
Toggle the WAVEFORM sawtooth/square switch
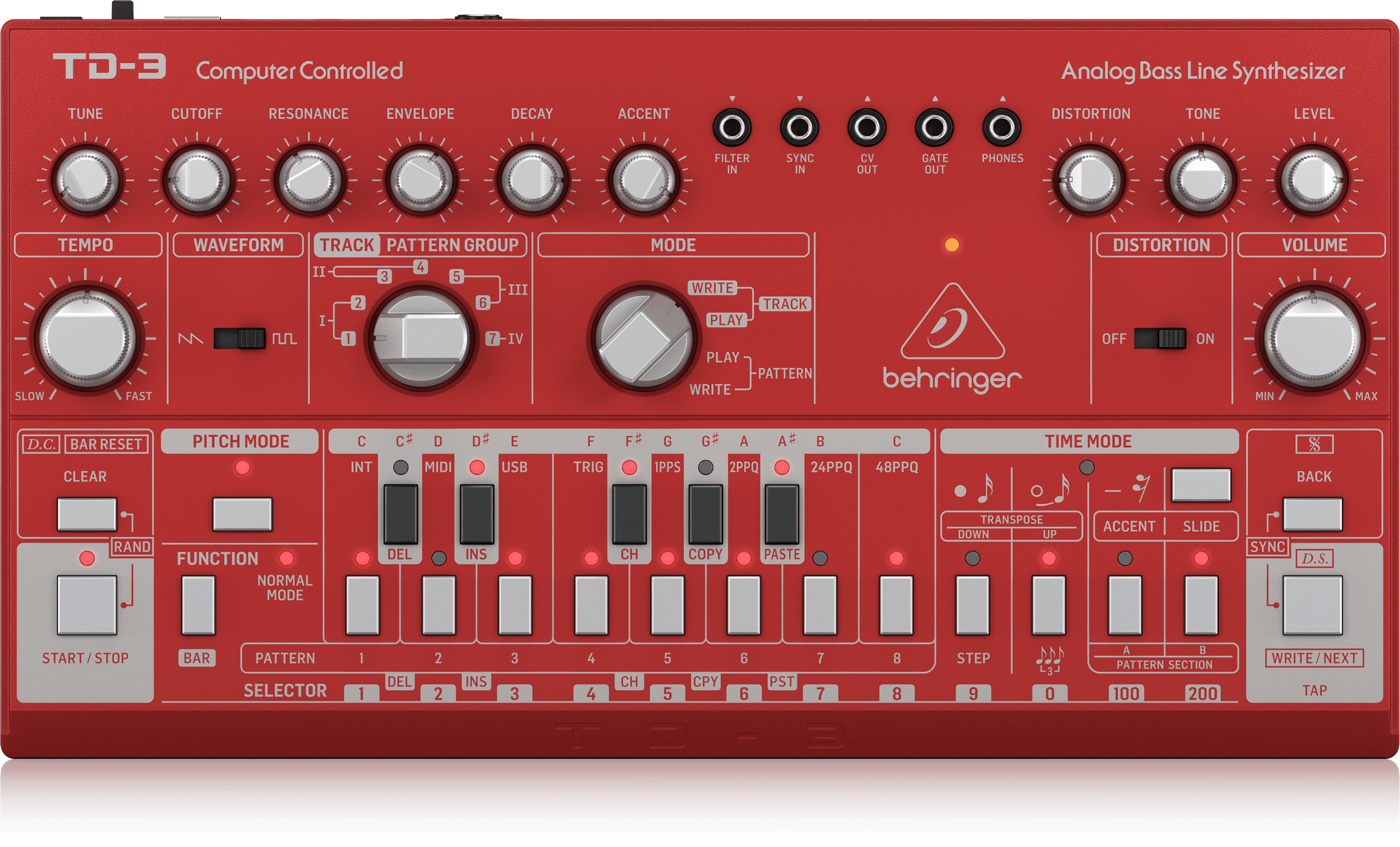(x=239, y=339)
